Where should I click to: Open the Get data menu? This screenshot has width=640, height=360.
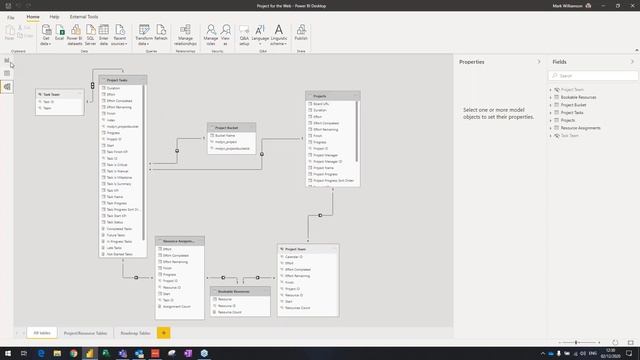(46, 35)
